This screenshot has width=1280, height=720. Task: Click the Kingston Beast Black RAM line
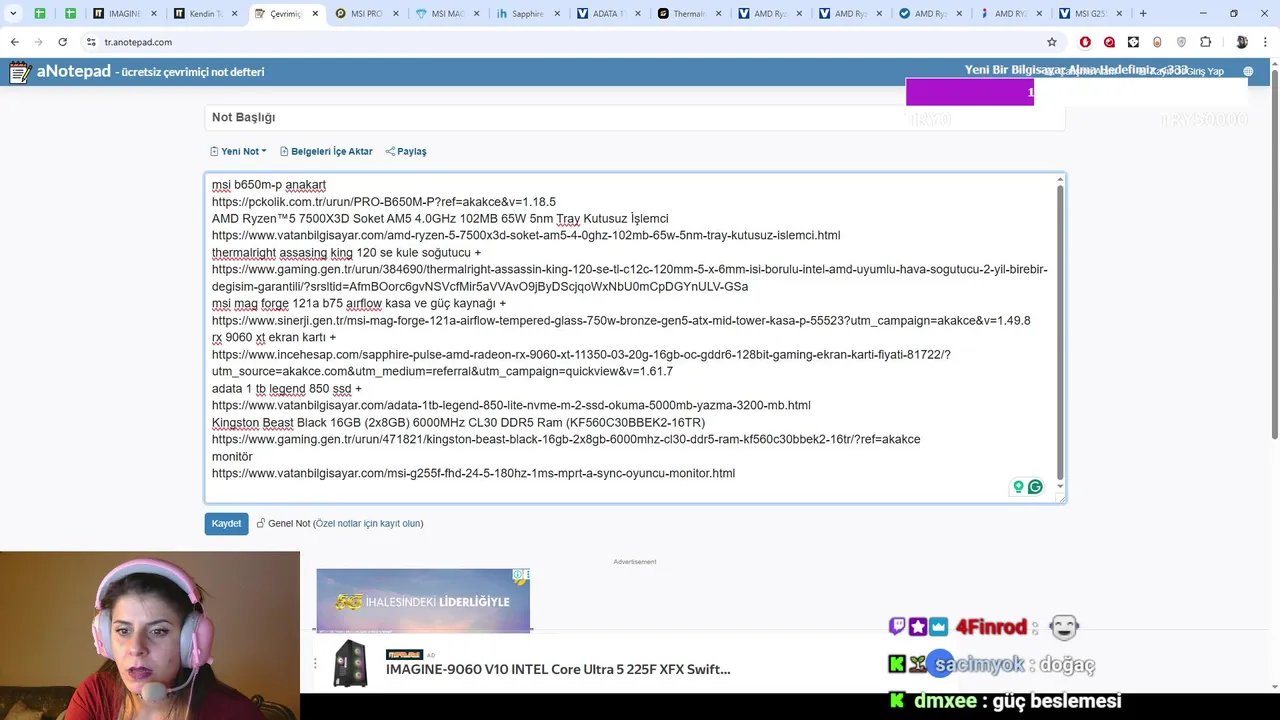[458, 423]
